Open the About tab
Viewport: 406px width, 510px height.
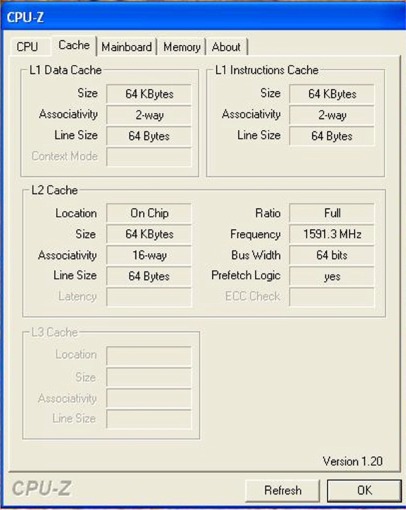pyautogui.click(x=226, y=47)
